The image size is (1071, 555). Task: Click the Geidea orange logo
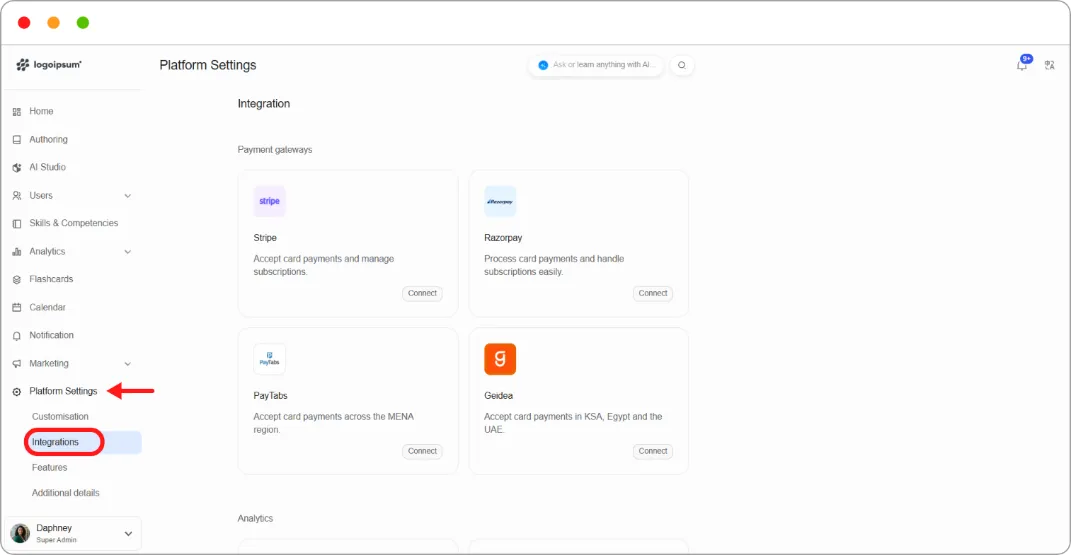500,358
